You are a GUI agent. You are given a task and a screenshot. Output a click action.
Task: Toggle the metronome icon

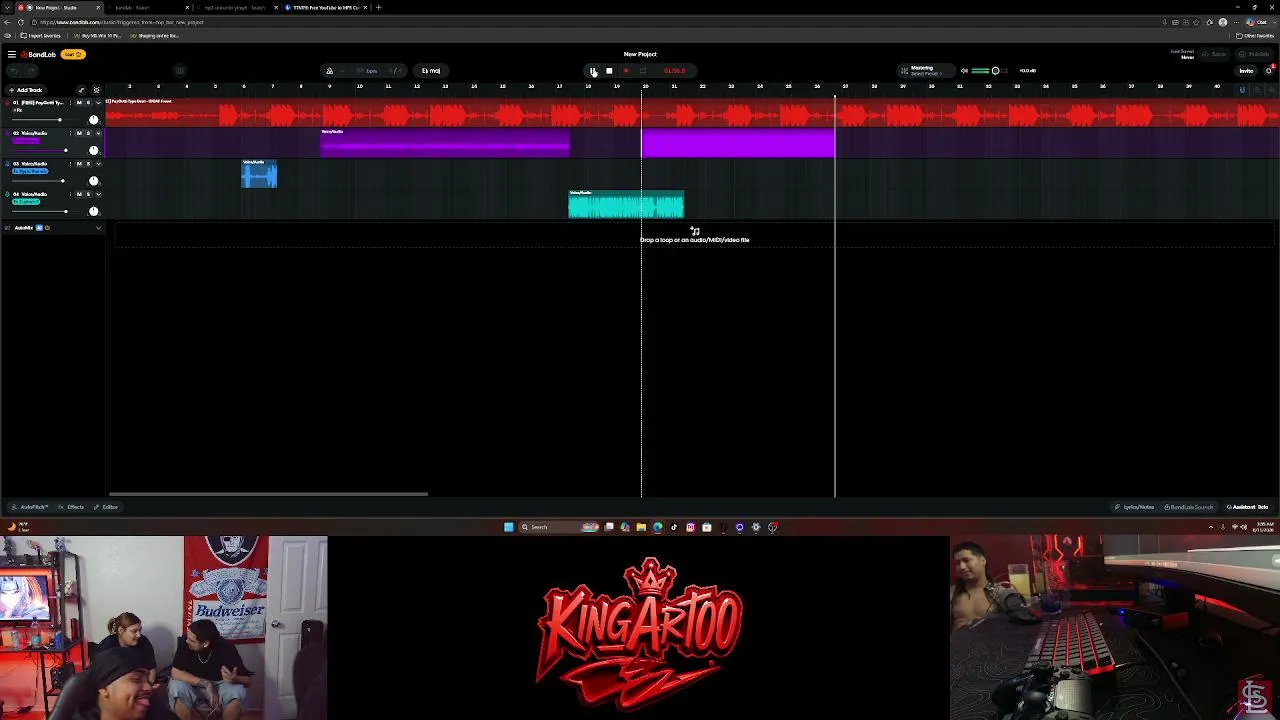(329, 71)
